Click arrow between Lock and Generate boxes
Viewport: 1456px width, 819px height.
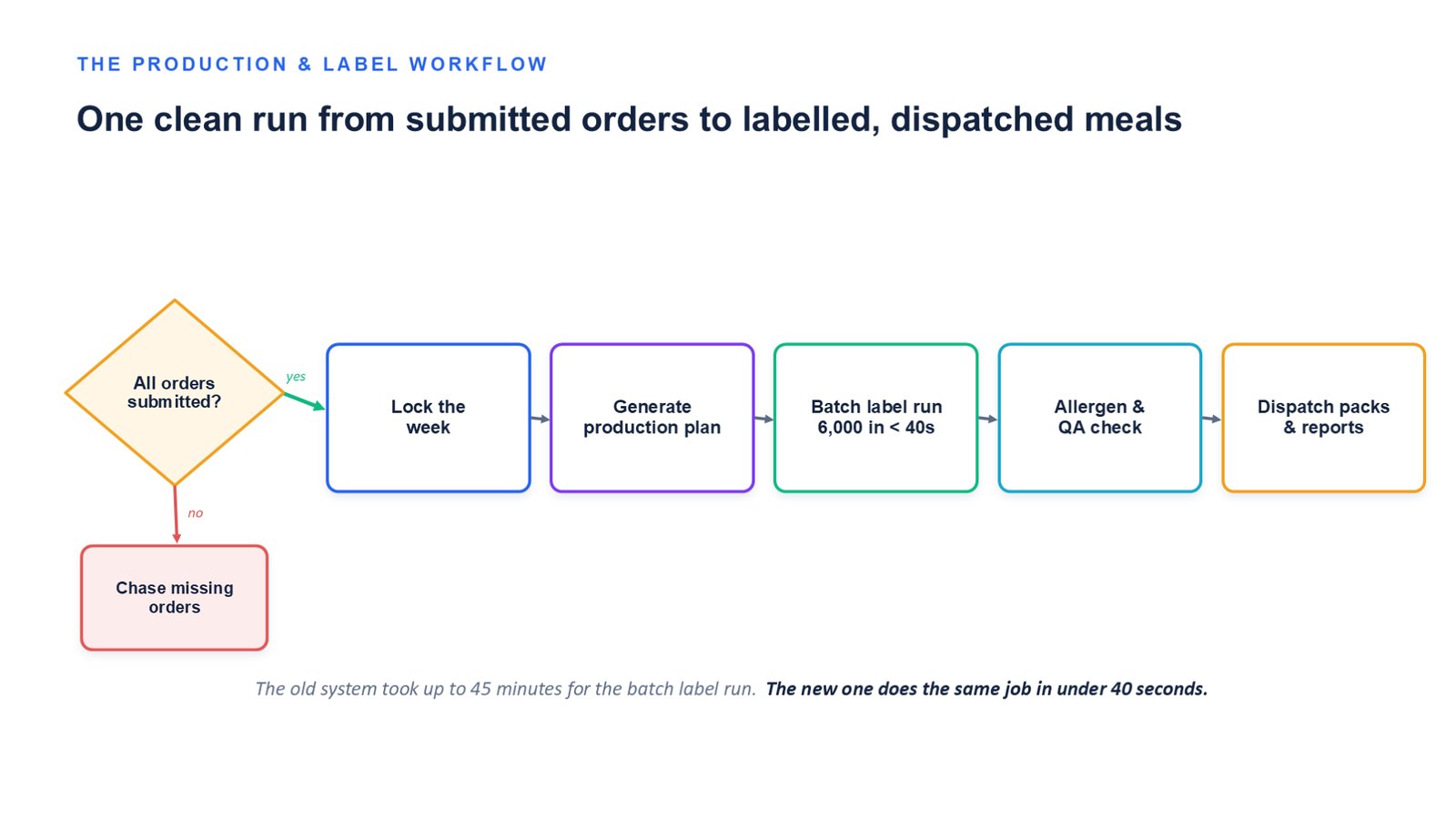click(541, 419)
